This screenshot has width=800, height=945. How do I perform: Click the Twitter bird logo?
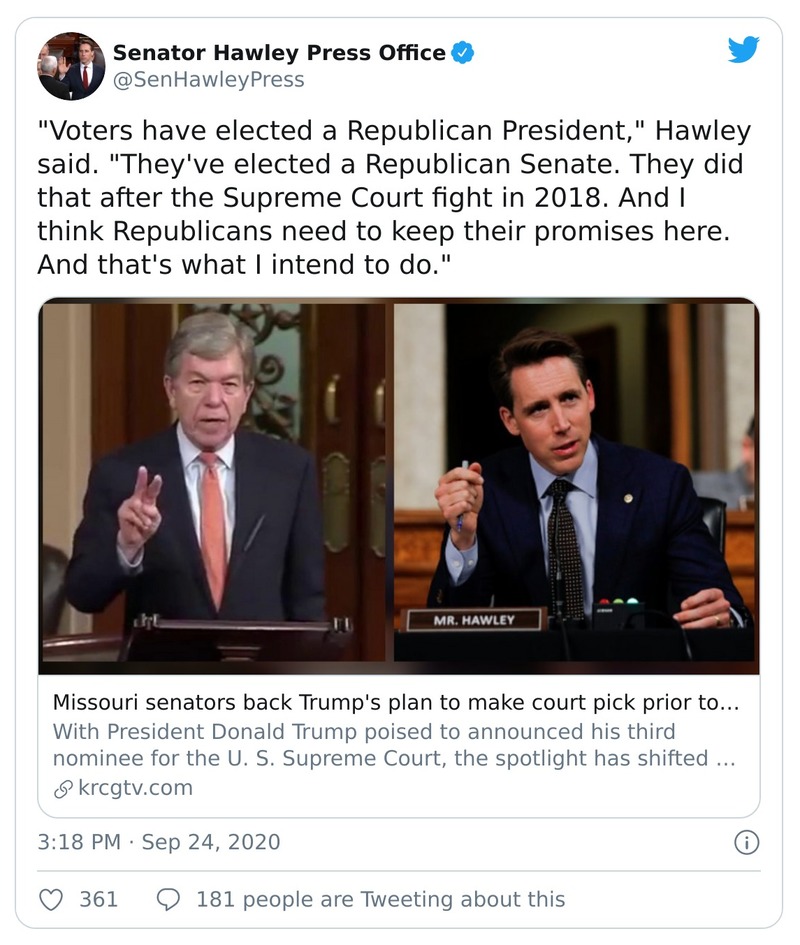coord(743,50)
